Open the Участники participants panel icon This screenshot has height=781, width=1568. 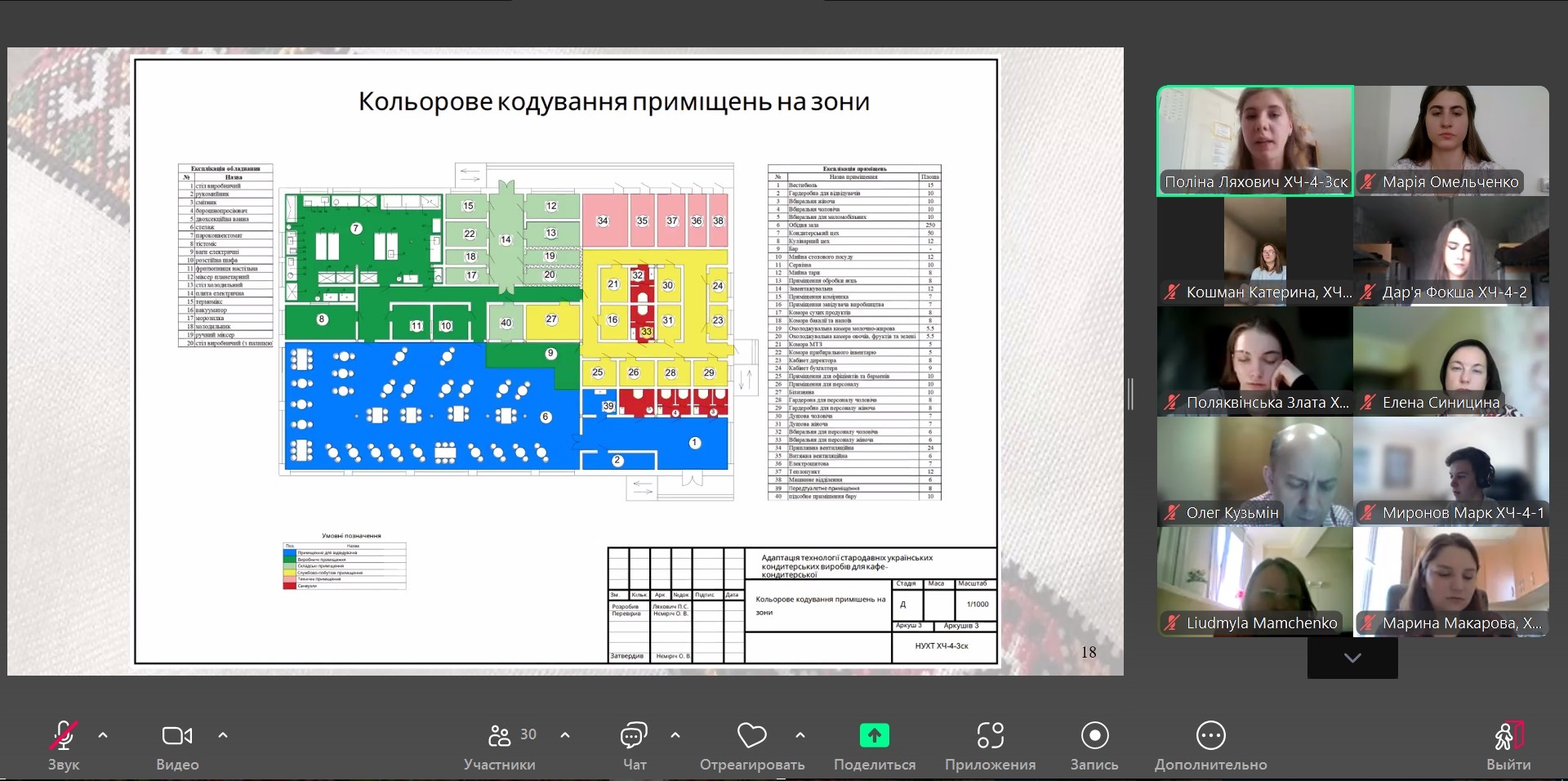pos(499,735)
